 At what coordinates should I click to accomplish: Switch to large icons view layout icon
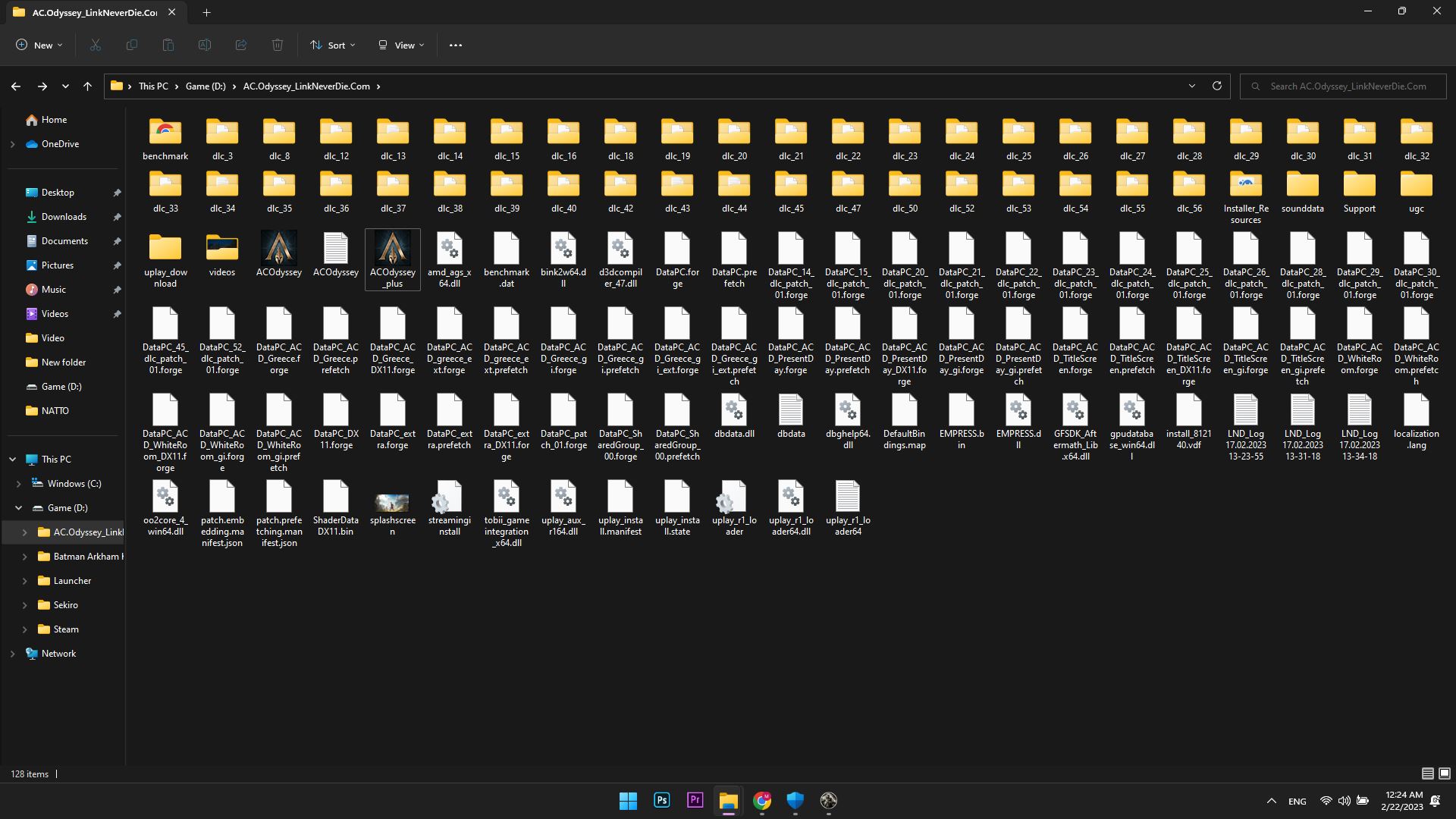(1445, 773)
